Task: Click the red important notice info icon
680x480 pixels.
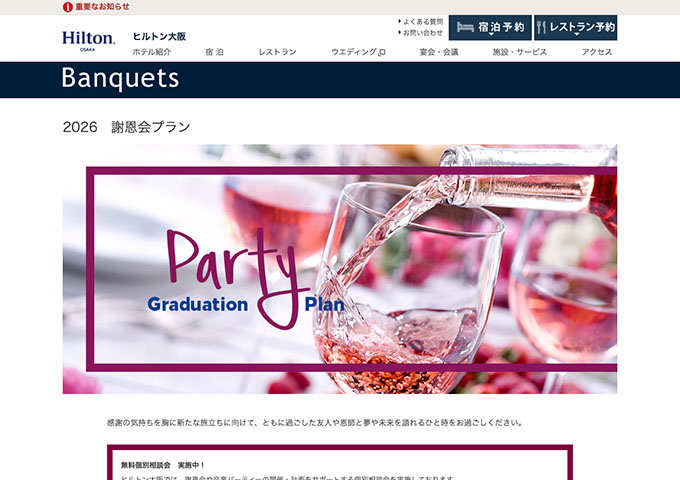Action: 68,7
